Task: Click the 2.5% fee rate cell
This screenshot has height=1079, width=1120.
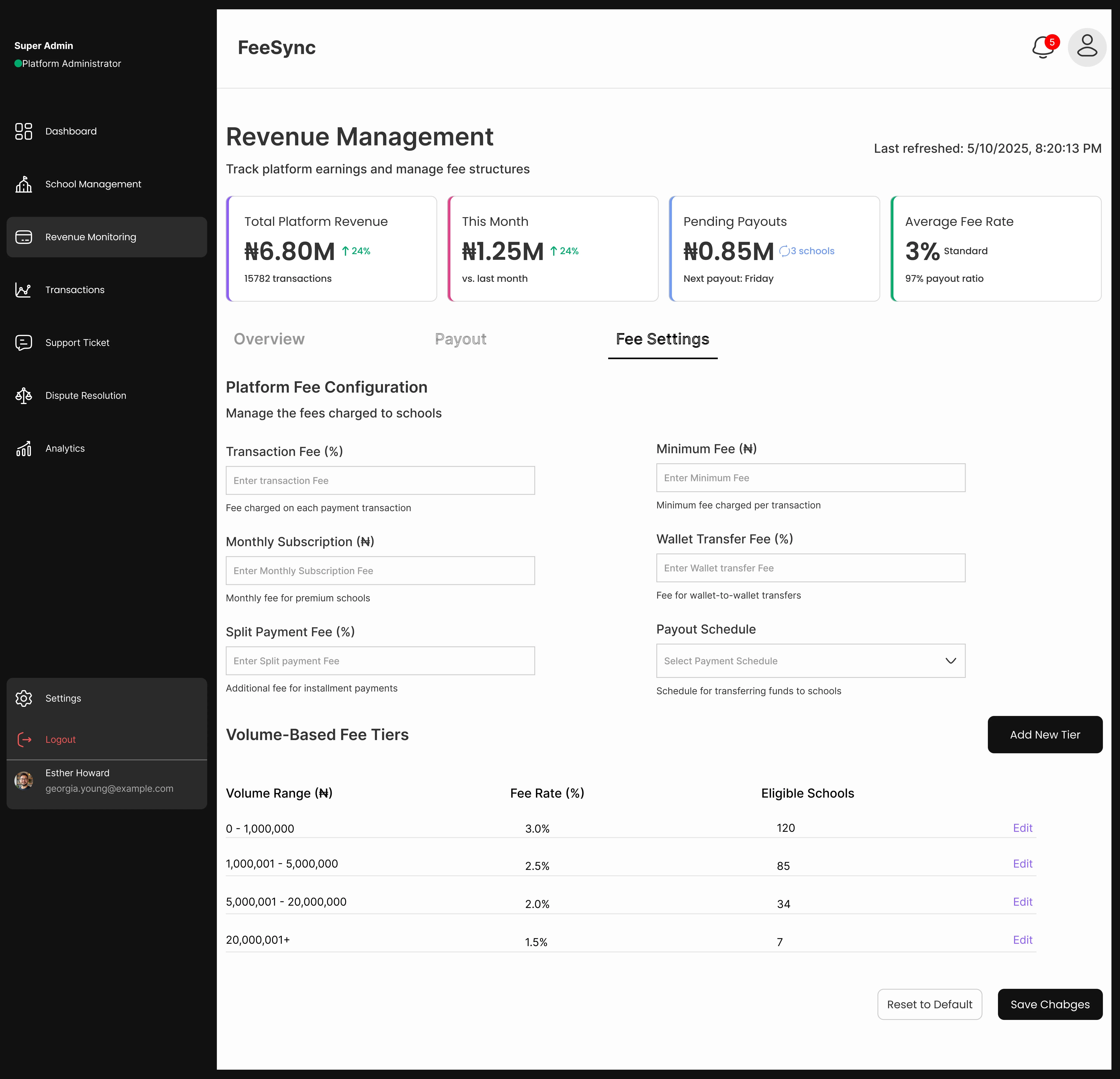Action: point(537,866)
